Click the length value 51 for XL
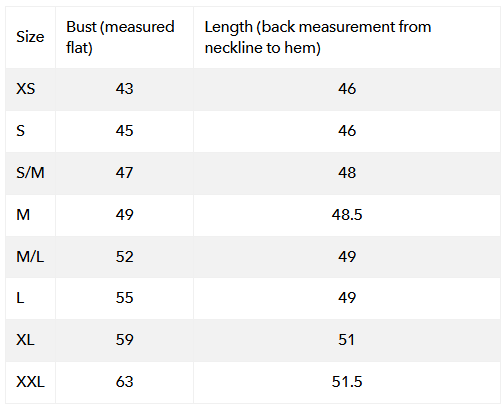This screenshot has width=504, height=407. 347,340
